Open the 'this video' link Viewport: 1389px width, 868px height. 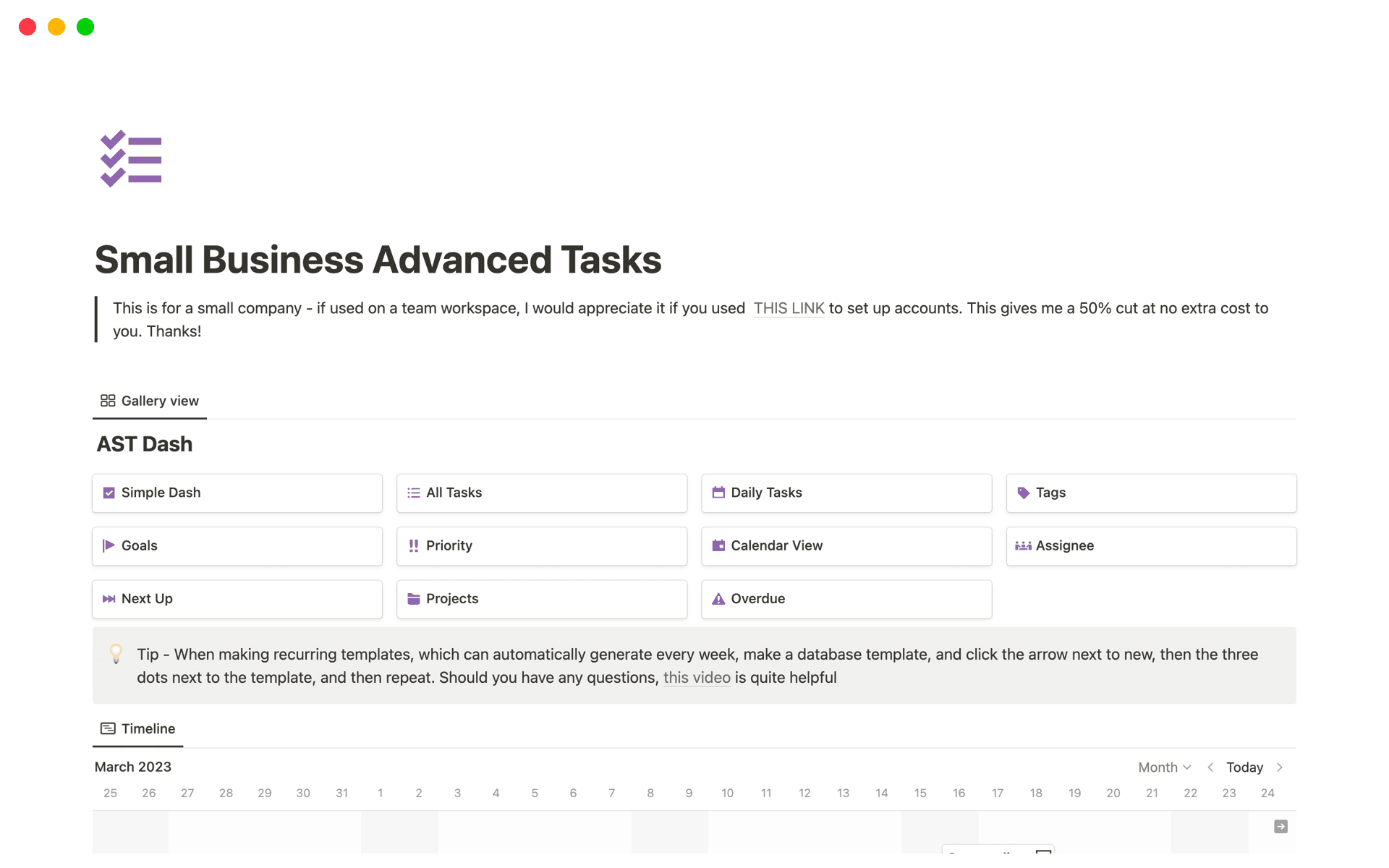[697, 678]
